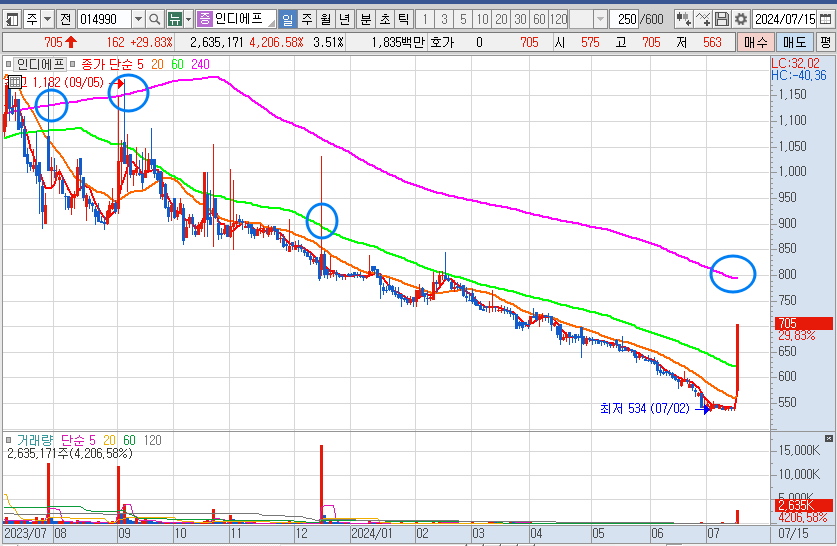Close the volume sub-panel

pos(828,438)
